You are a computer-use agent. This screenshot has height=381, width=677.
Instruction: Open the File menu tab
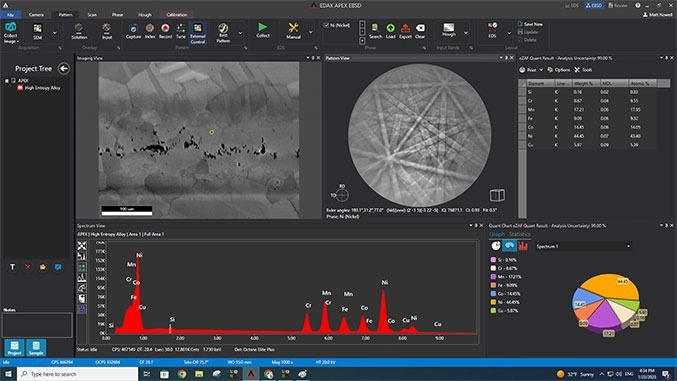(10, 15)
